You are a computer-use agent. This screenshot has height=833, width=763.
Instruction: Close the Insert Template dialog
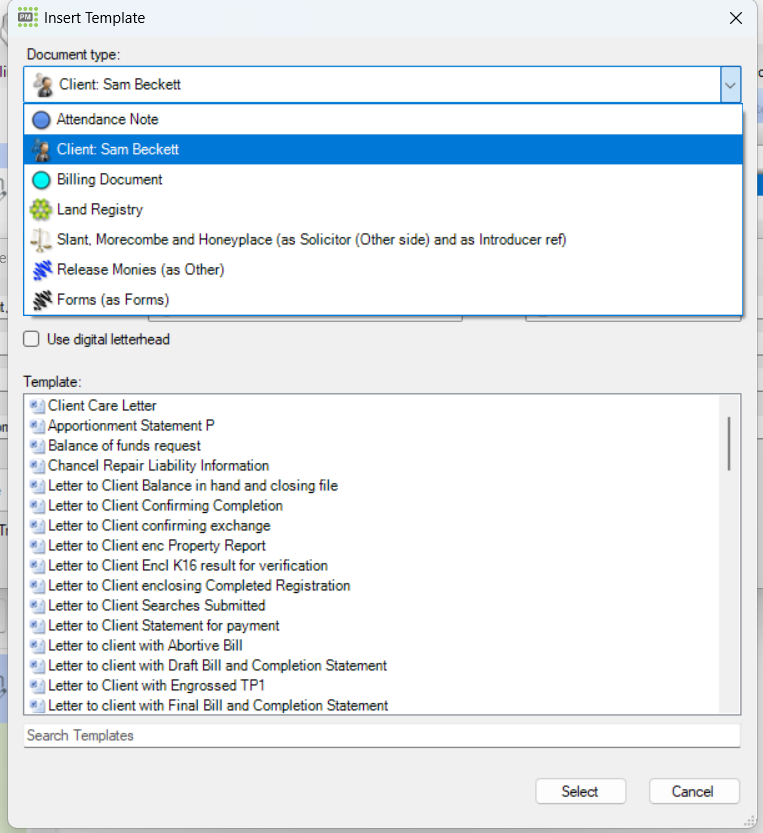pos(735,18)
